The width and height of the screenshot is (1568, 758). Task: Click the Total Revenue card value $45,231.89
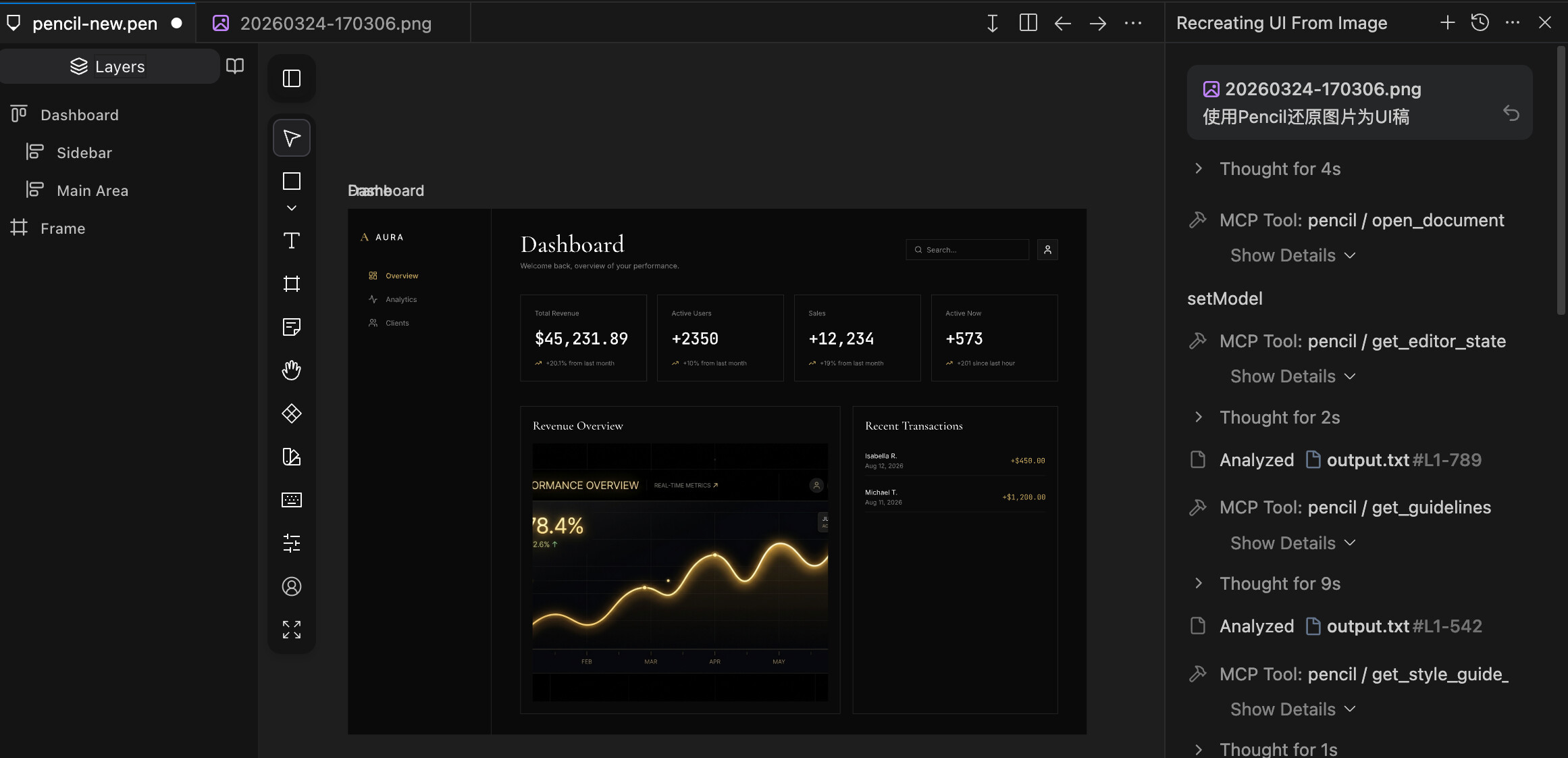581,338
